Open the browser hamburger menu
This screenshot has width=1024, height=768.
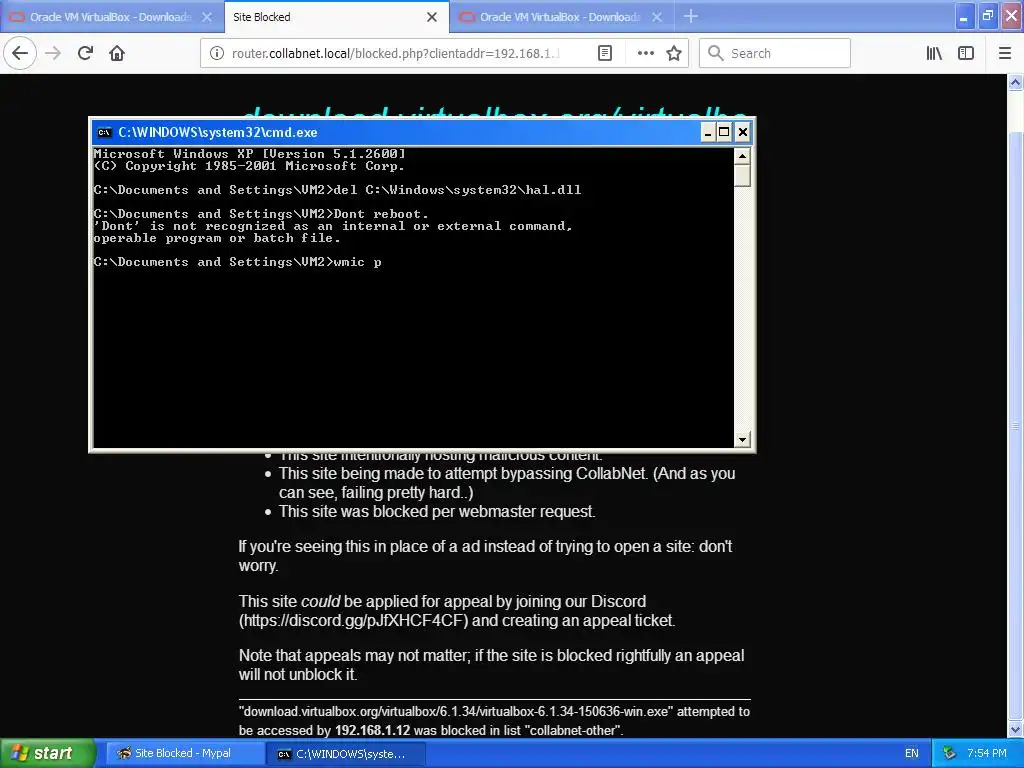click(1005, 54)
